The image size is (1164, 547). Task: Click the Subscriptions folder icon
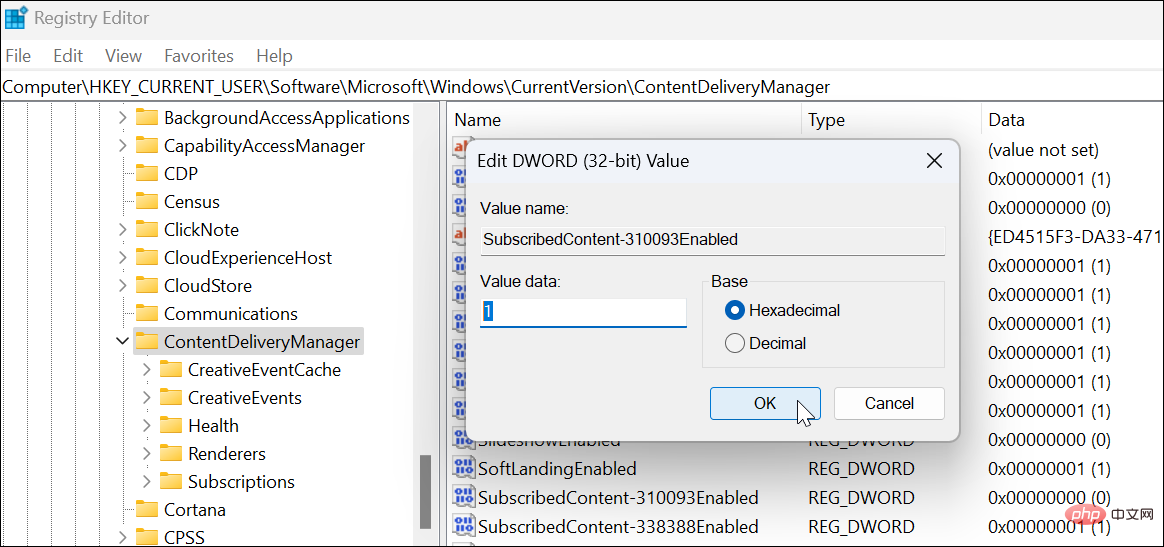[x=171, y=482]
